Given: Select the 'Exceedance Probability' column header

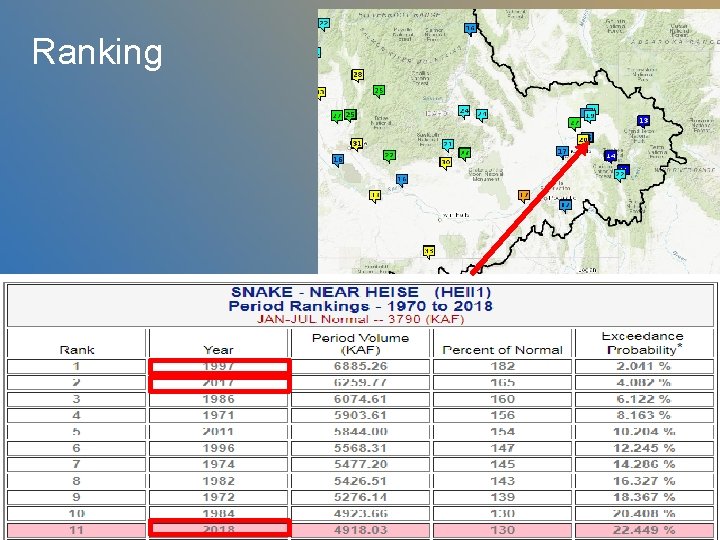Looking at the screenshot, I should pos(643,343).
